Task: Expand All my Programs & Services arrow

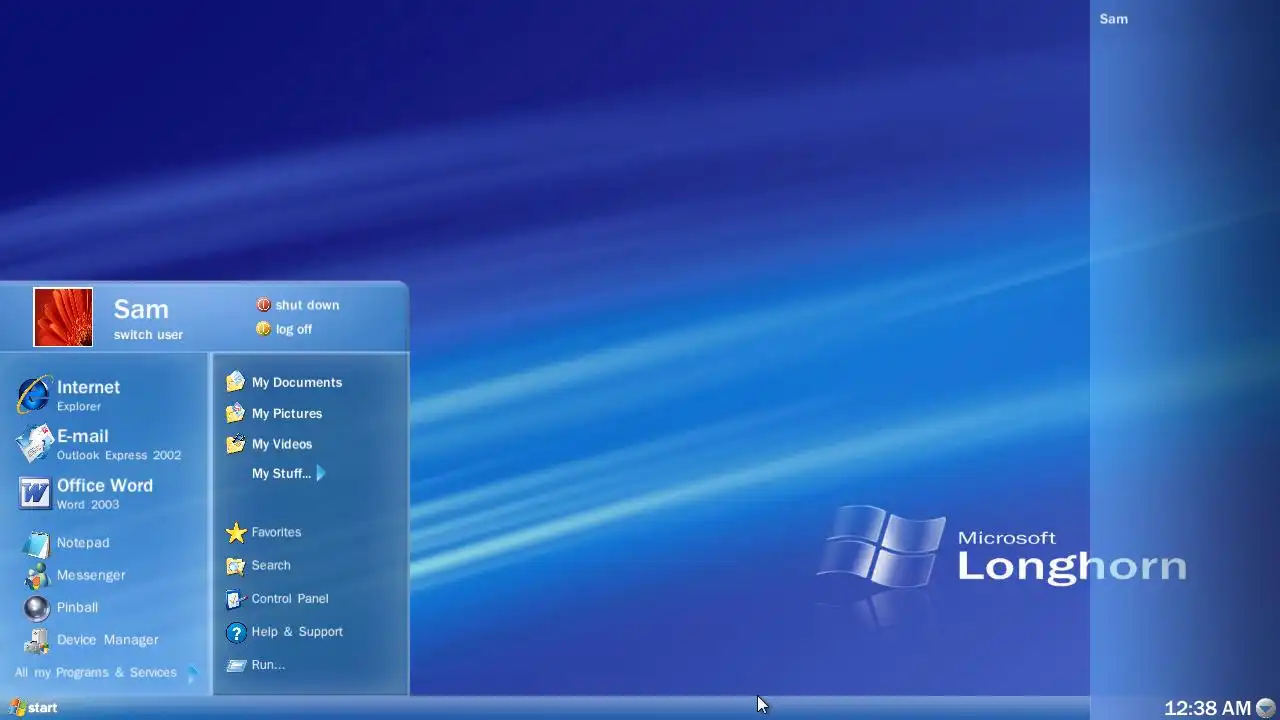Action: [x=192, y=673]
